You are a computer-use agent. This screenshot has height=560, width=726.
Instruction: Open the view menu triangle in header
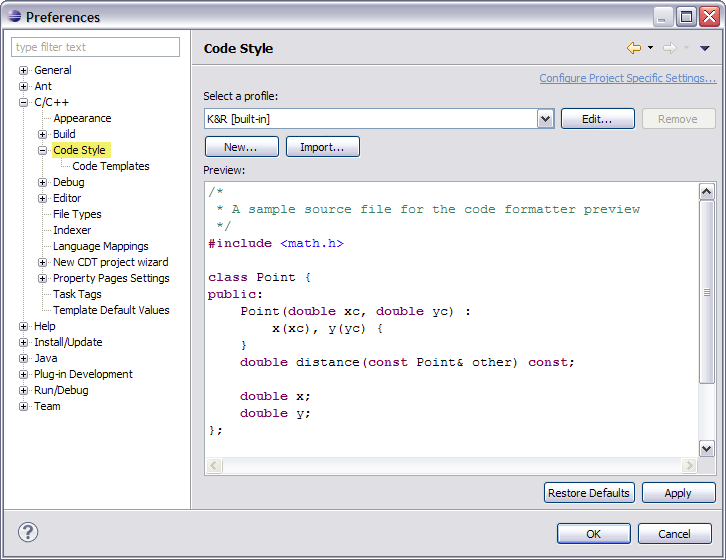(705, 48)
